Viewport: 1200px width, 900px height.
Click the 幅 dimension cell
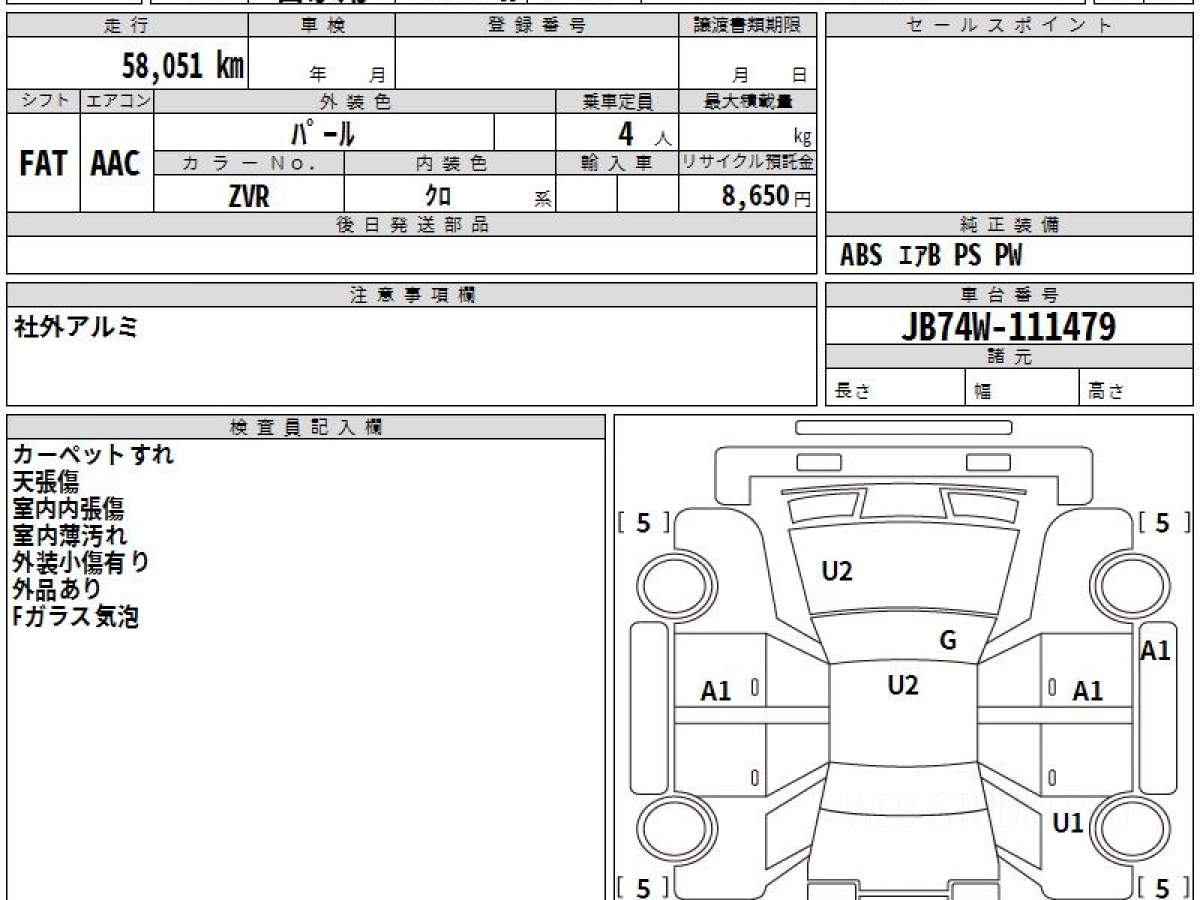(x=1022, y=388)
